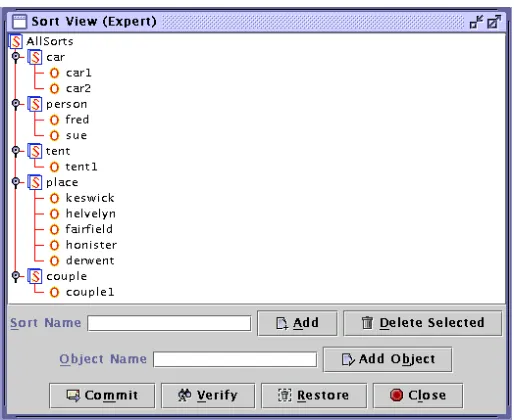Click the object icon next to fred
This screenshot has width=514, height=420.
coord(54,120)
